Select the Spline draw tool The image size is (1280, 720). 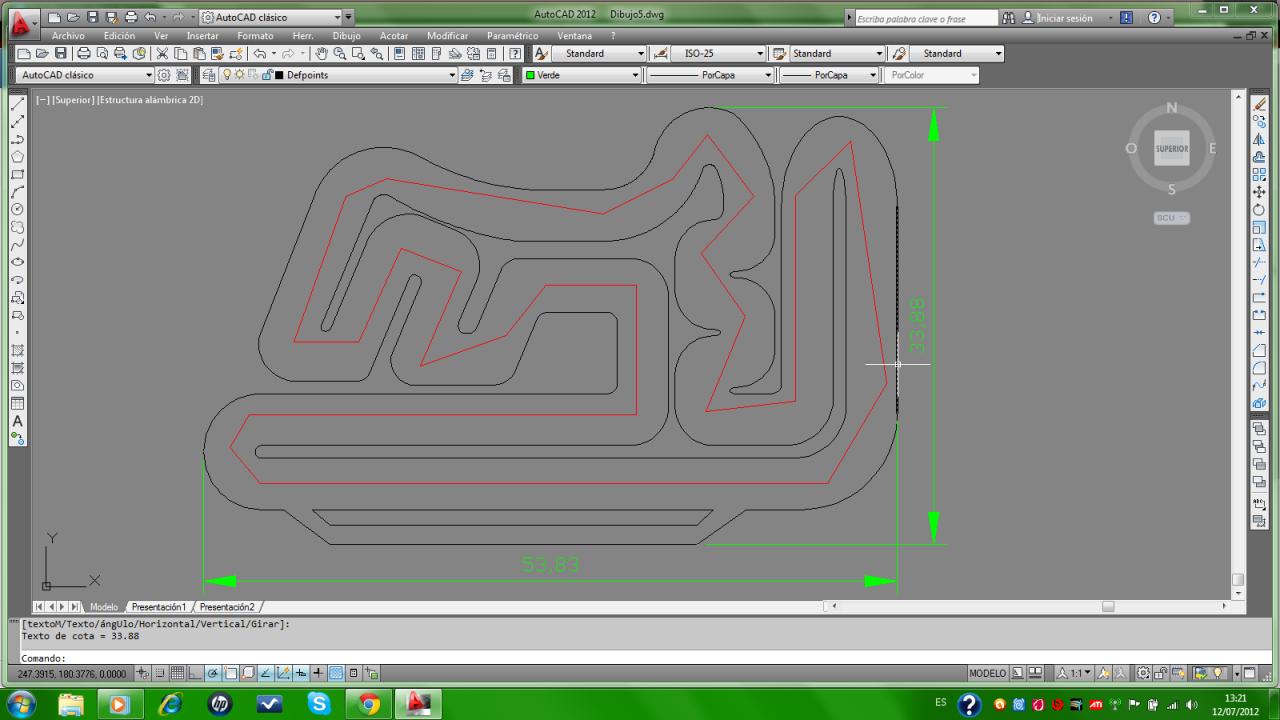coord(17,244)
